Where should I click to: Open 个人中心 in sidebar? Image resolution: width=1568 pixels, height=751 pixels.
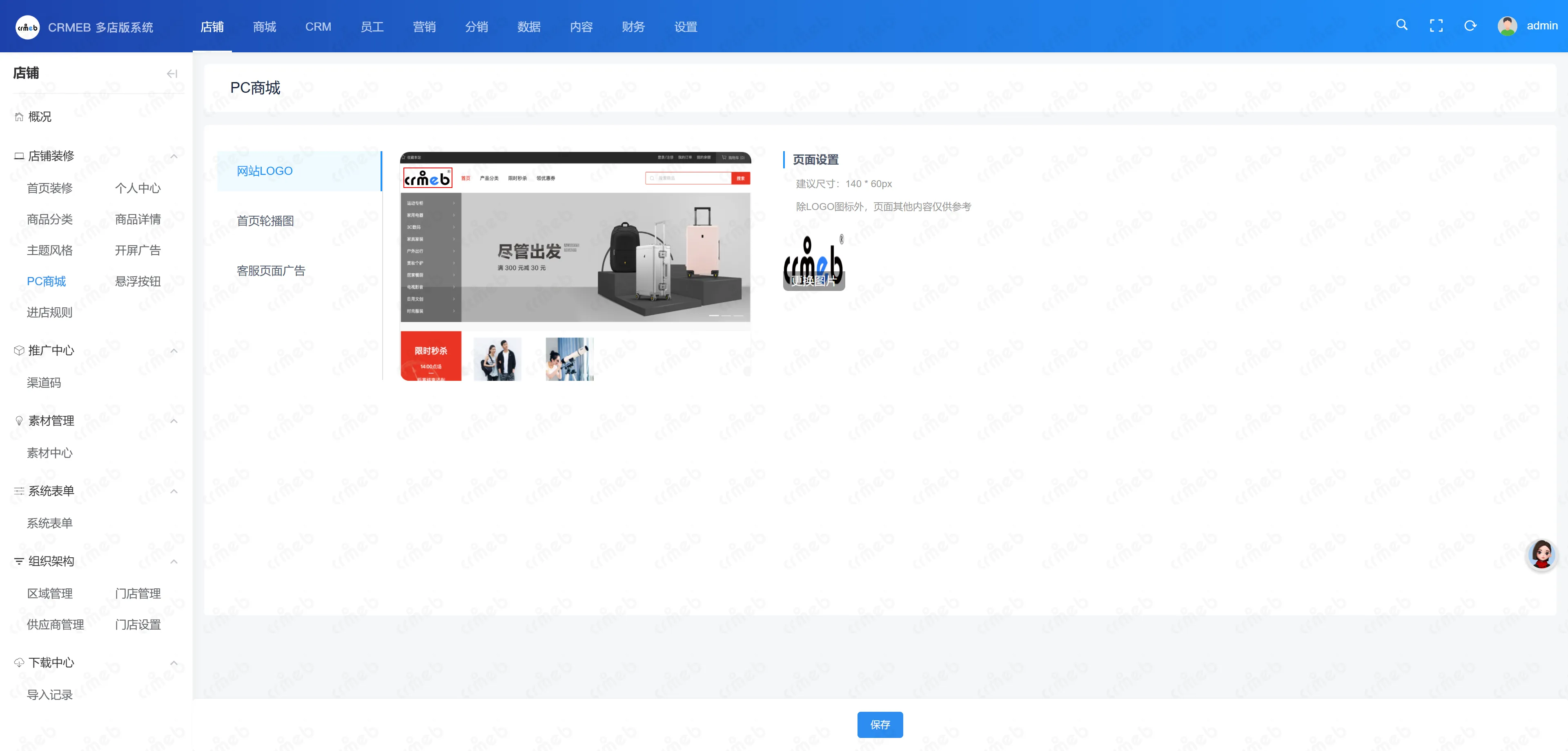(x=138, y=188)
